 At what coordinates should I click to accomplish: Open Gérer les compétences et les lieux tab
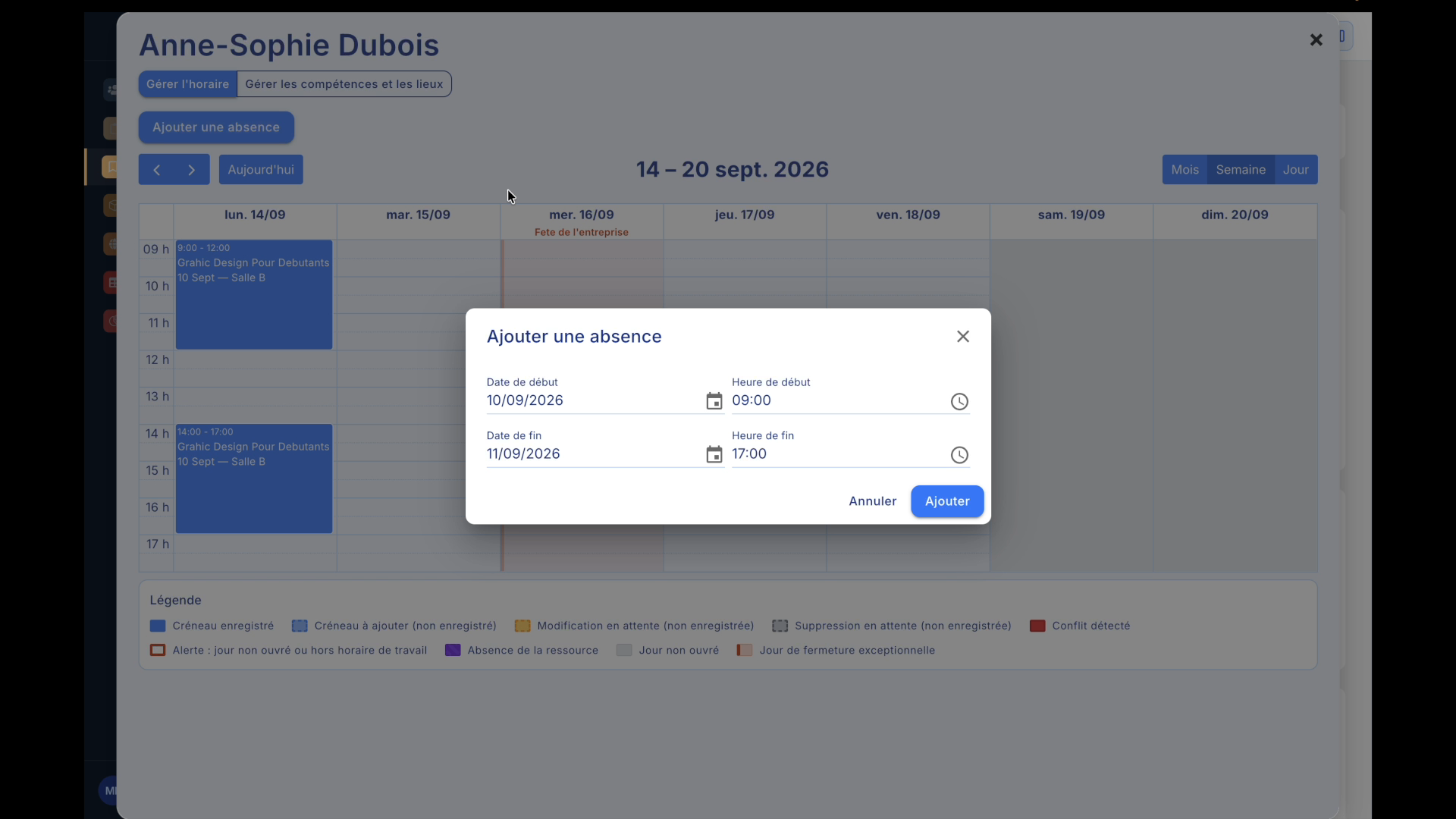(x=344, y=84)
